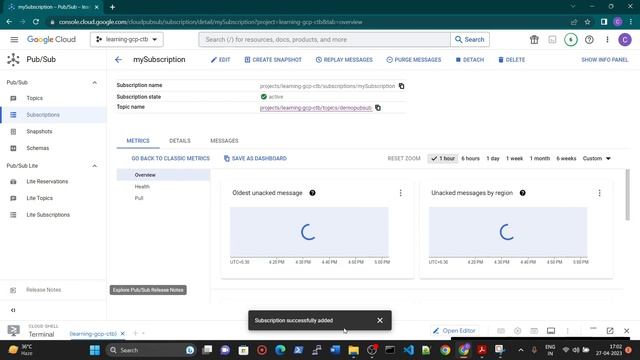This screenshot has height=360, width=640.
Task: Open Unacked messages by region chart options
Action: pos(599,193)
